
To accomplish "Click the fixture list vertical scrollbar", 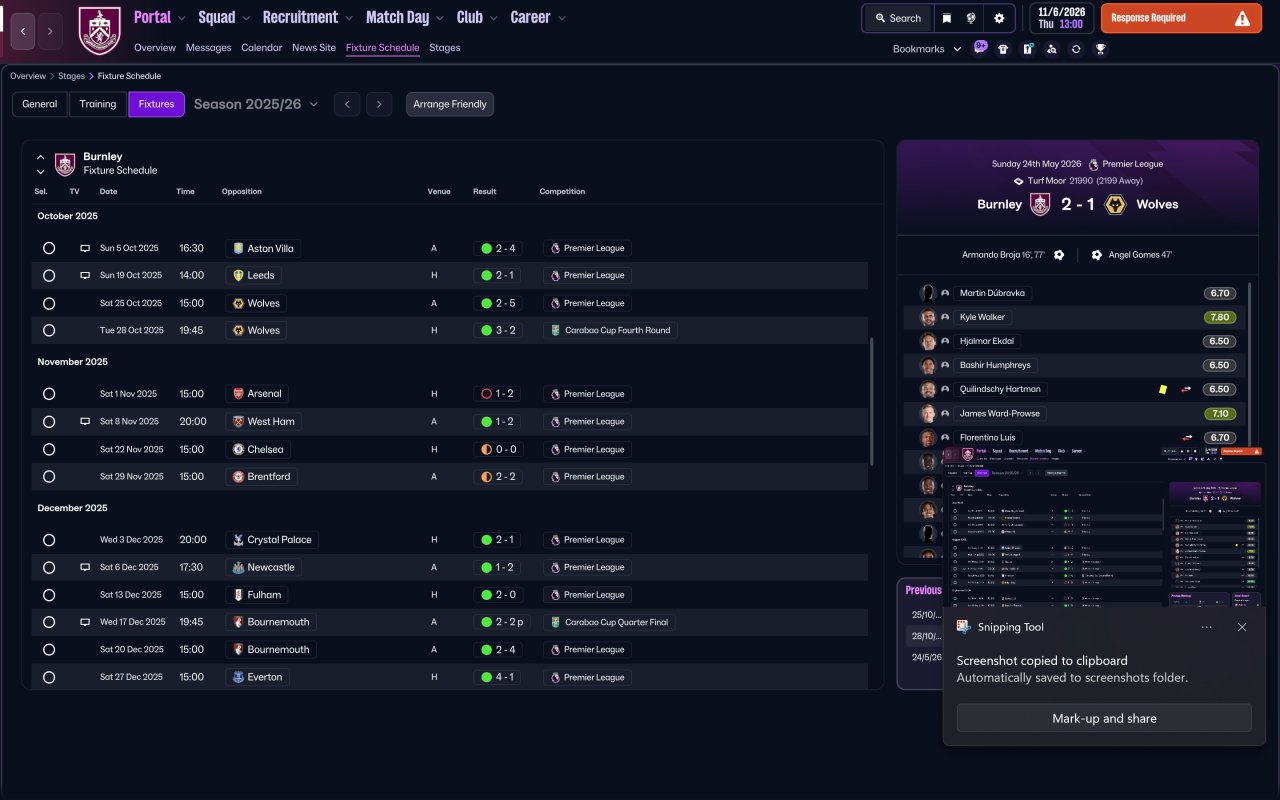I will tap(873, 402).
